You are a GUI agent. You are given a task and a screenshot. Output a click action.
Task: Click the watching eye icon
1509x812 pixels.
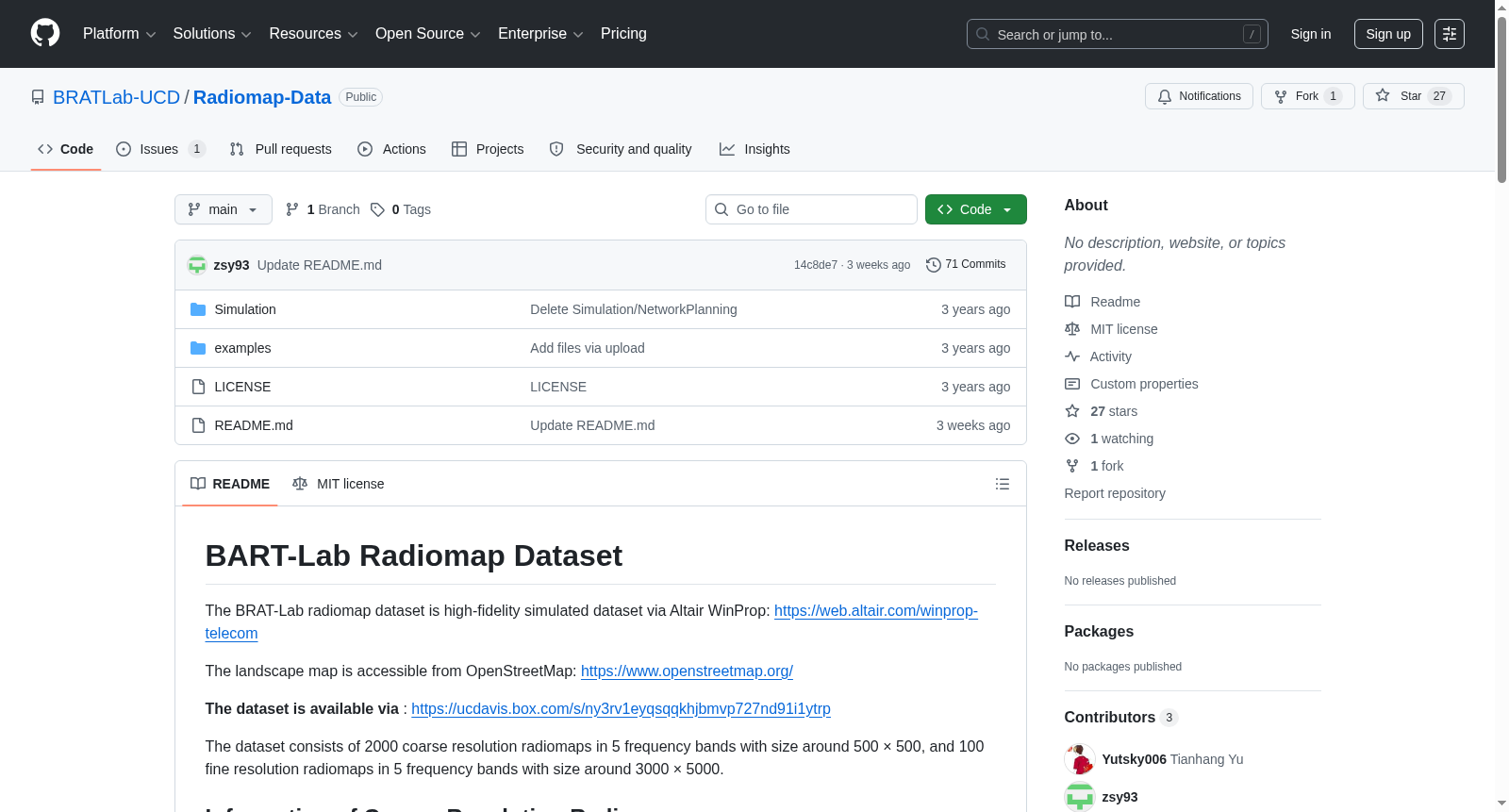click(1072, 439)
